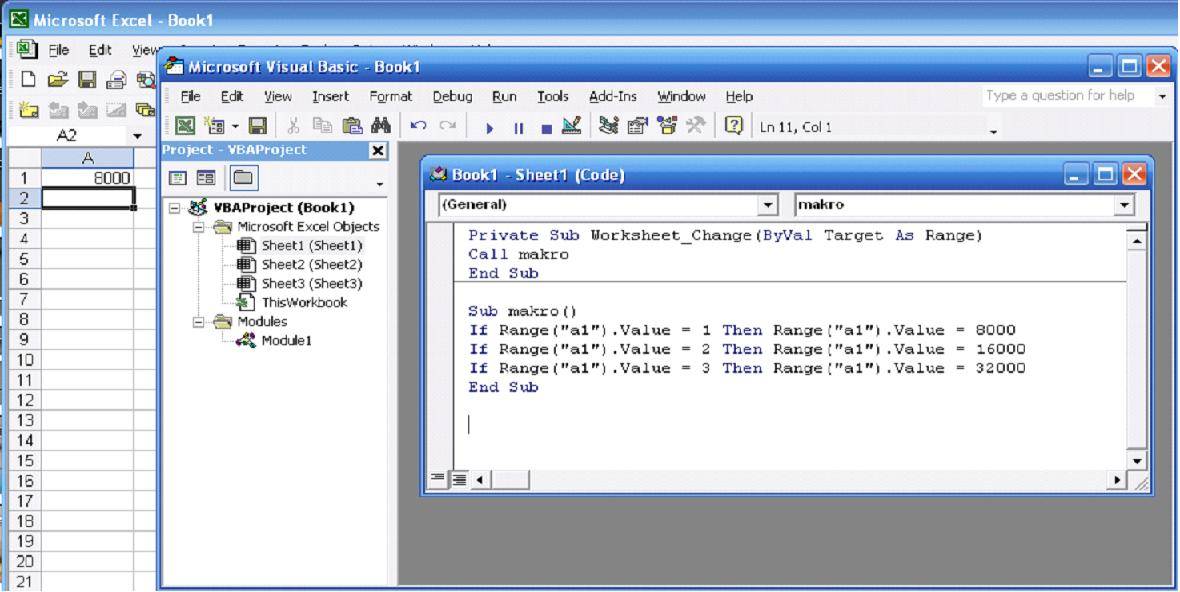Save Book1 from VBA toolbar
The width and height of the screenshot is (1180, 592).
click(258, 126)
